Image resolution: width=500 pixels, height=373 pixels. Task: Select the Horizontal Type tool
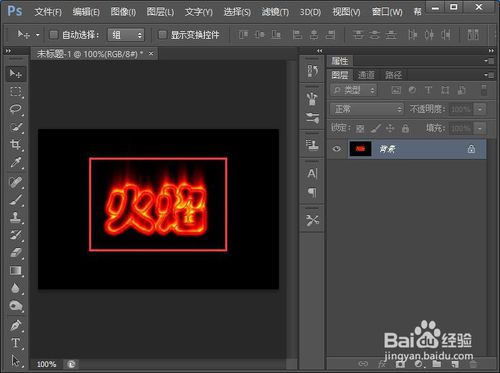pos(15,343)
